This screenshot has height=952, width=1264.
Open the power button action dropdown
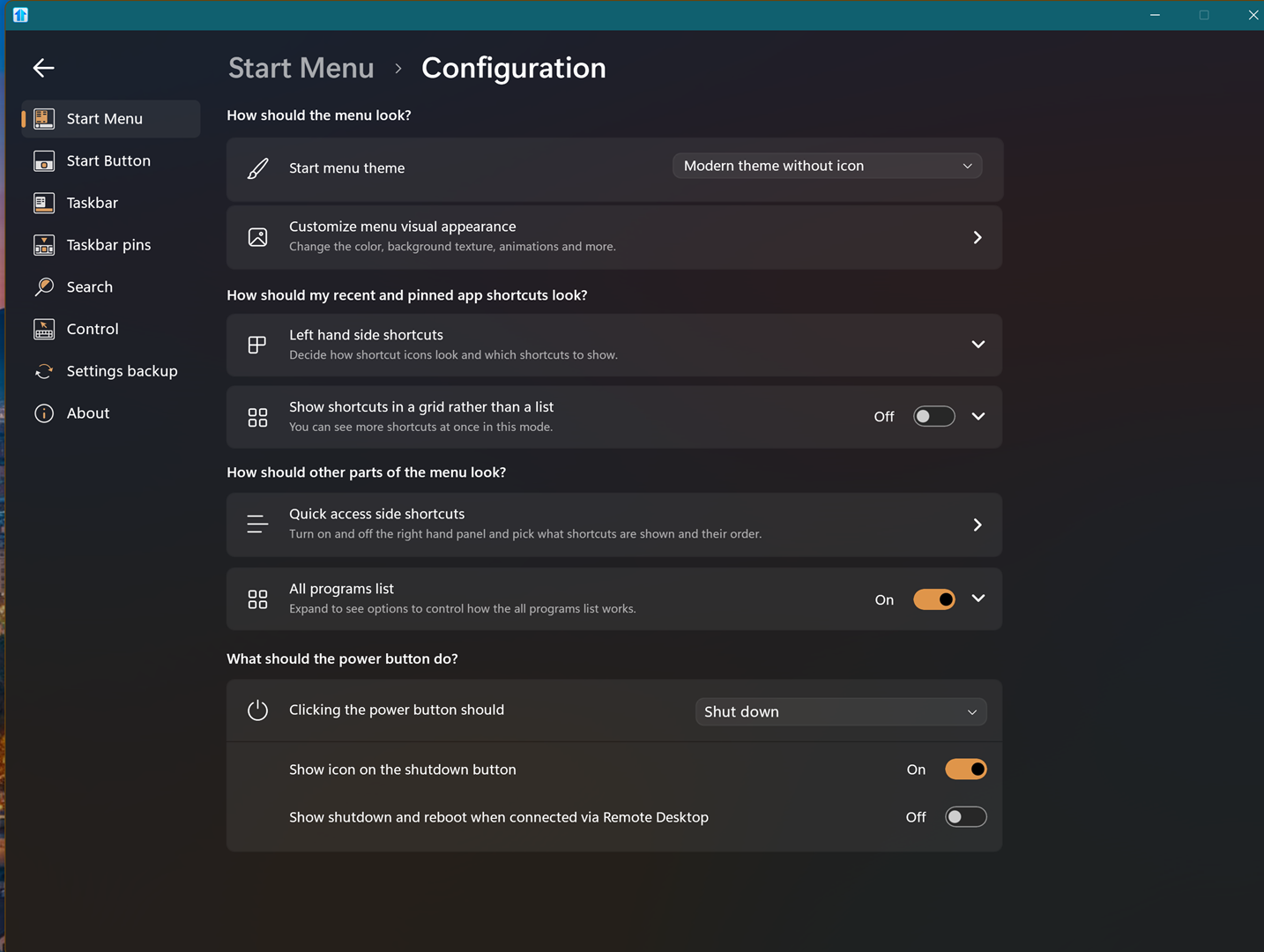coord(840,712)
